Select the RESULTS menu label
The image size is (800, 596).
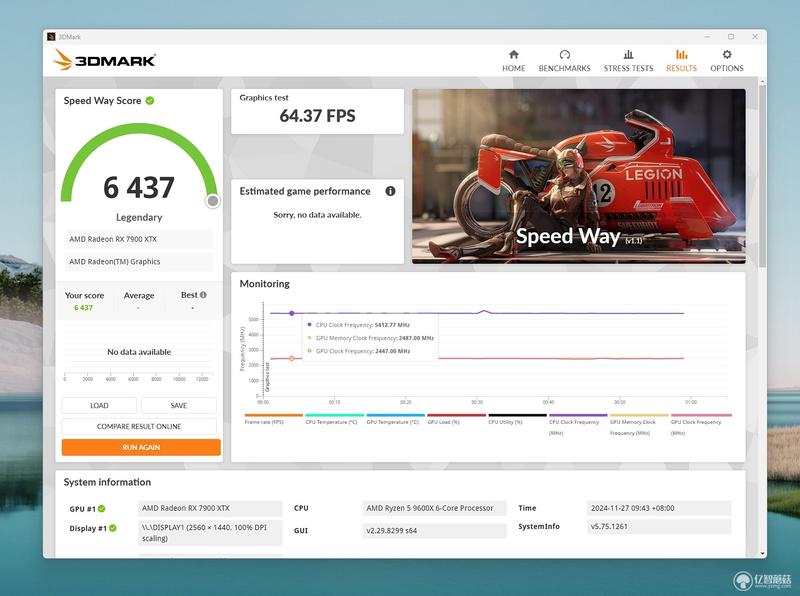[681, 68]
